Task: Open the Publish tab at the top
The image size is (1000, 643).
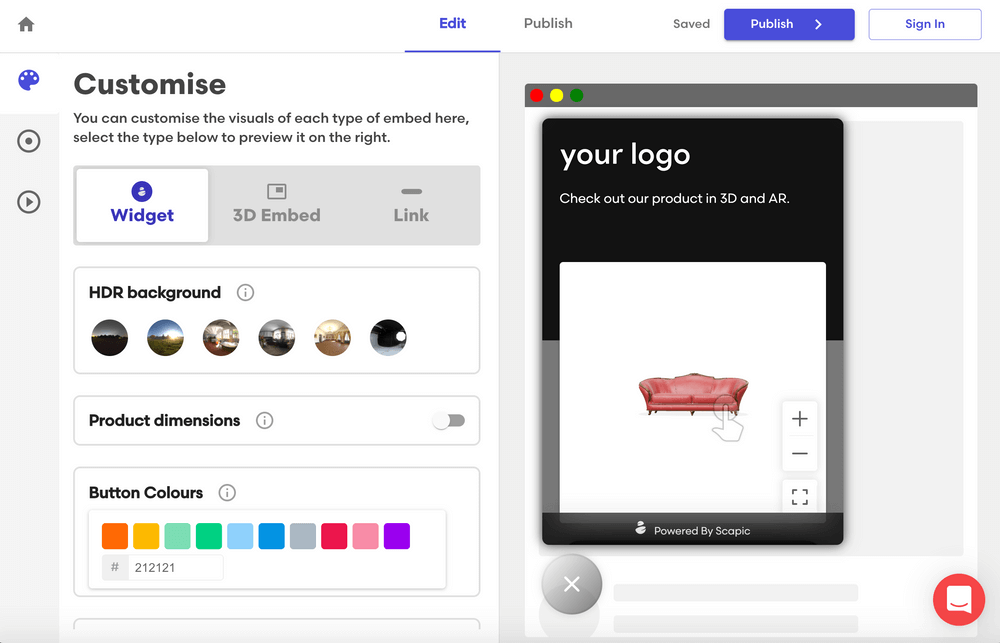Action: (547, 23)
